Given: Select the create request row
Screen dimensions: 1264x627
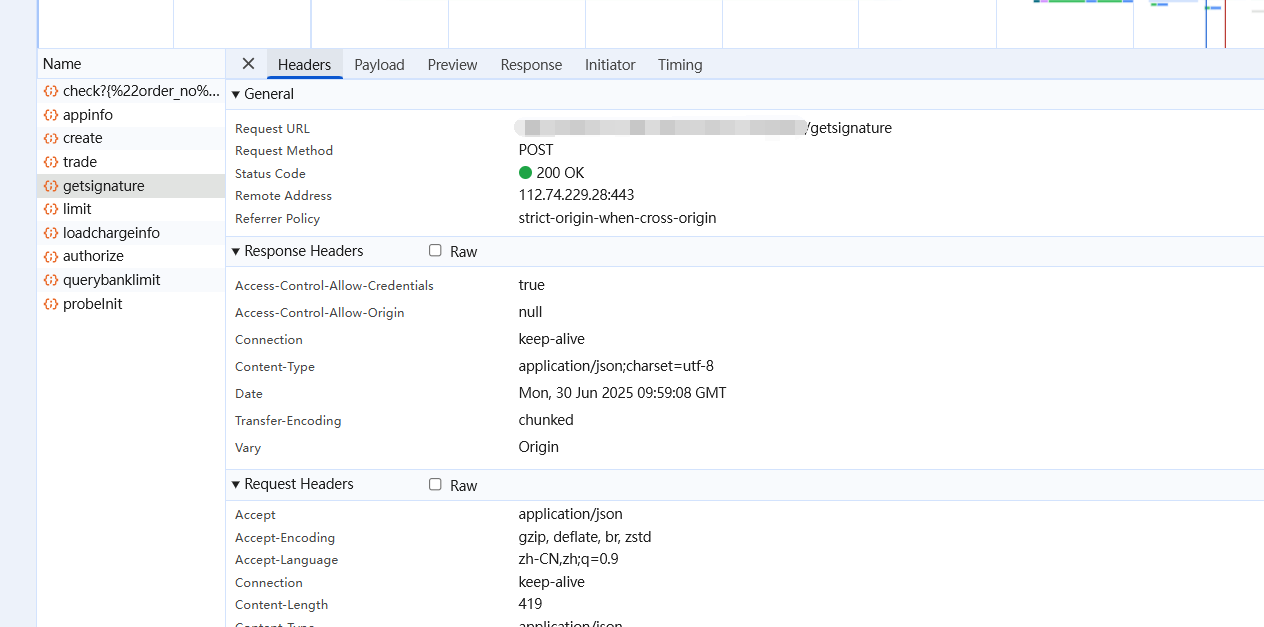Looking at the screenshot, I should tap(131, 138).
